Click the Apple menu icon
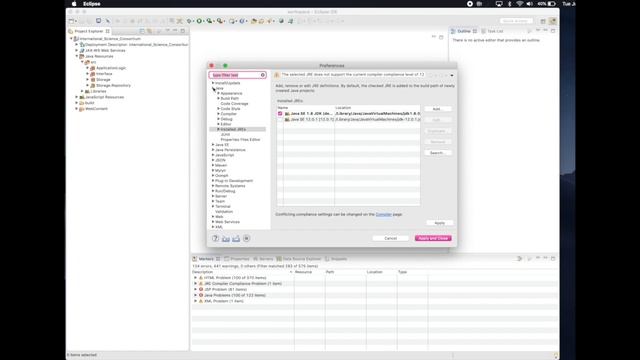Viewport: 640px width, 360px height. [74, 4]
